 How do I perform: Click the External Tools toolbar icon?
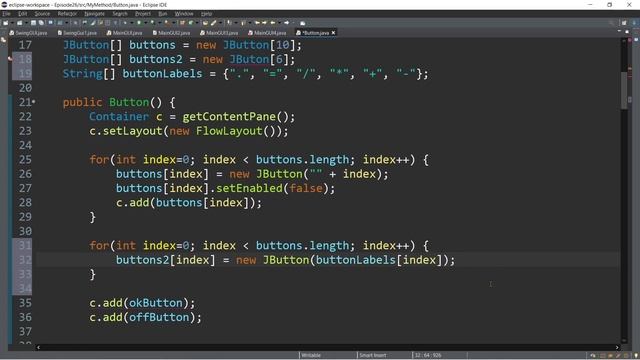tap(167, 23)
